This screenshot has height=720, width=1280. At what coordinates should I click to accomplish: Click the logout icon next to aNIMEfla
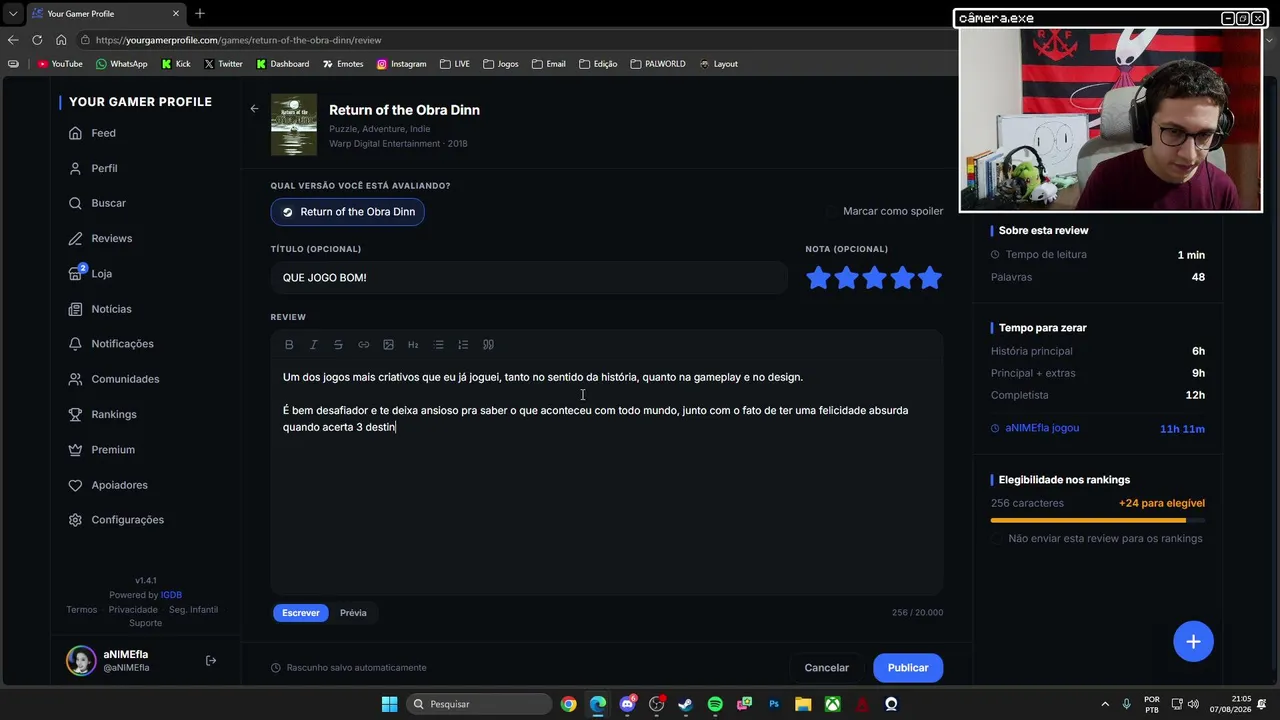pyautogui.click(x=211, y=660)
